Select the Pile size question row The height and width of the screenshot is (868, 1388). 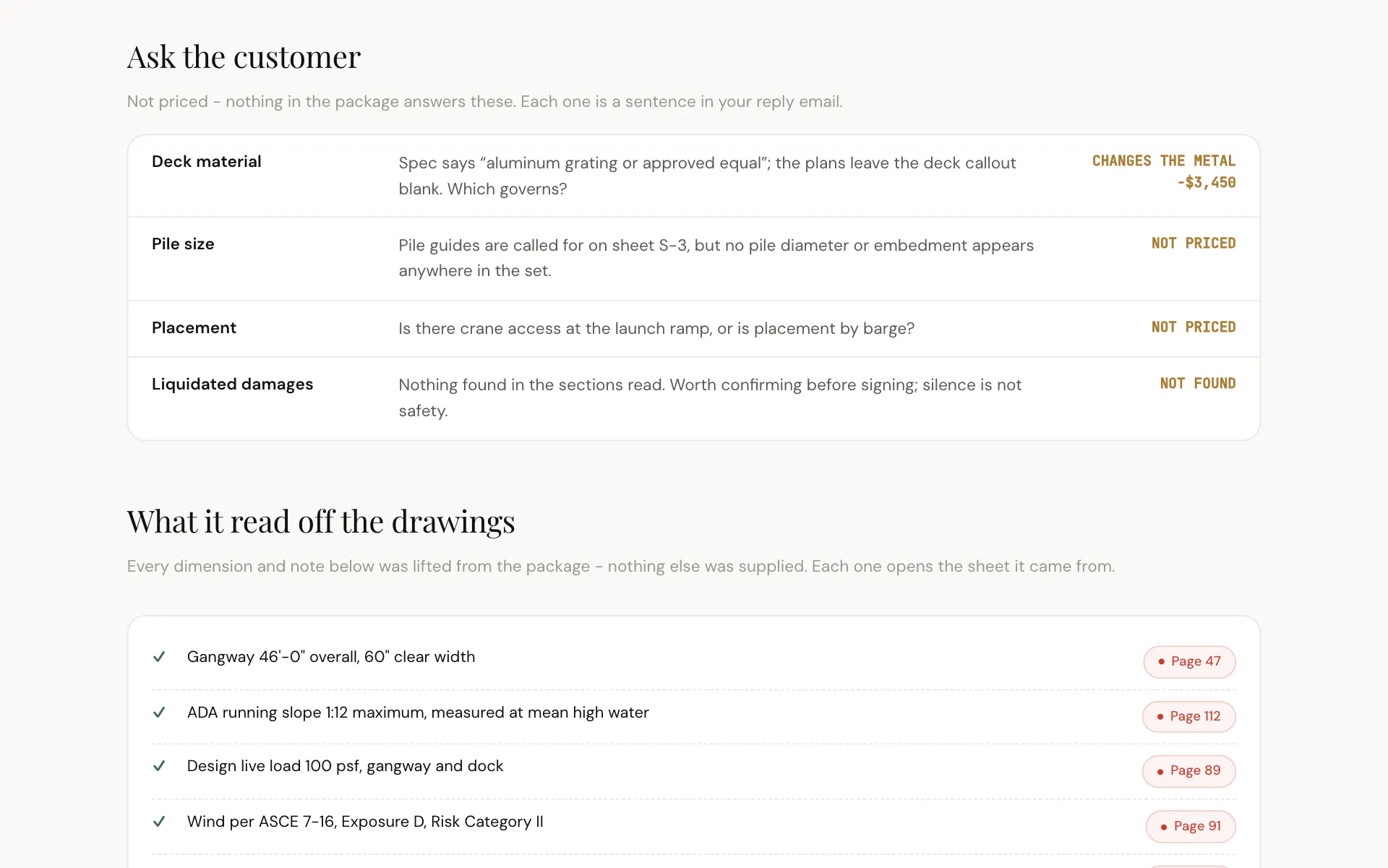693,259
